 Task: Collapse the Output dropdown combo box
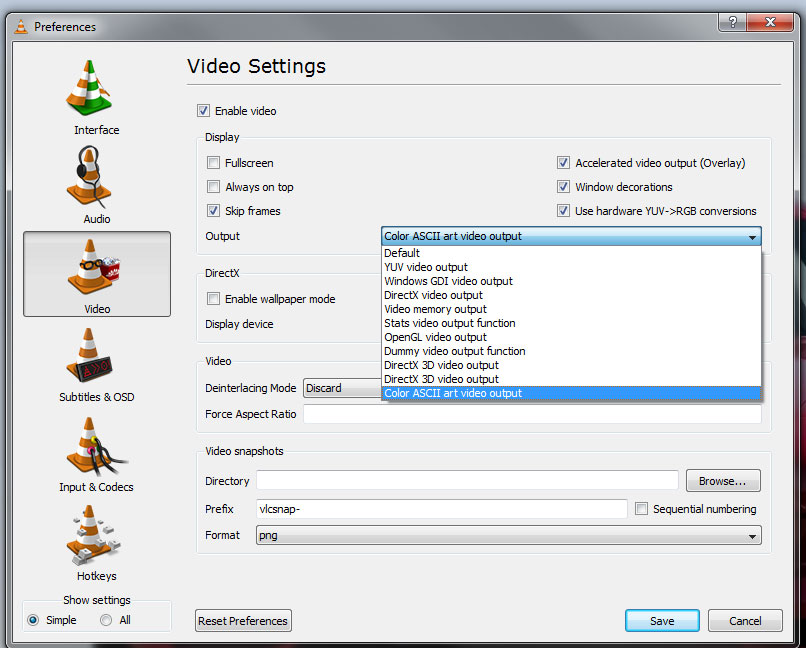[571, 236]
